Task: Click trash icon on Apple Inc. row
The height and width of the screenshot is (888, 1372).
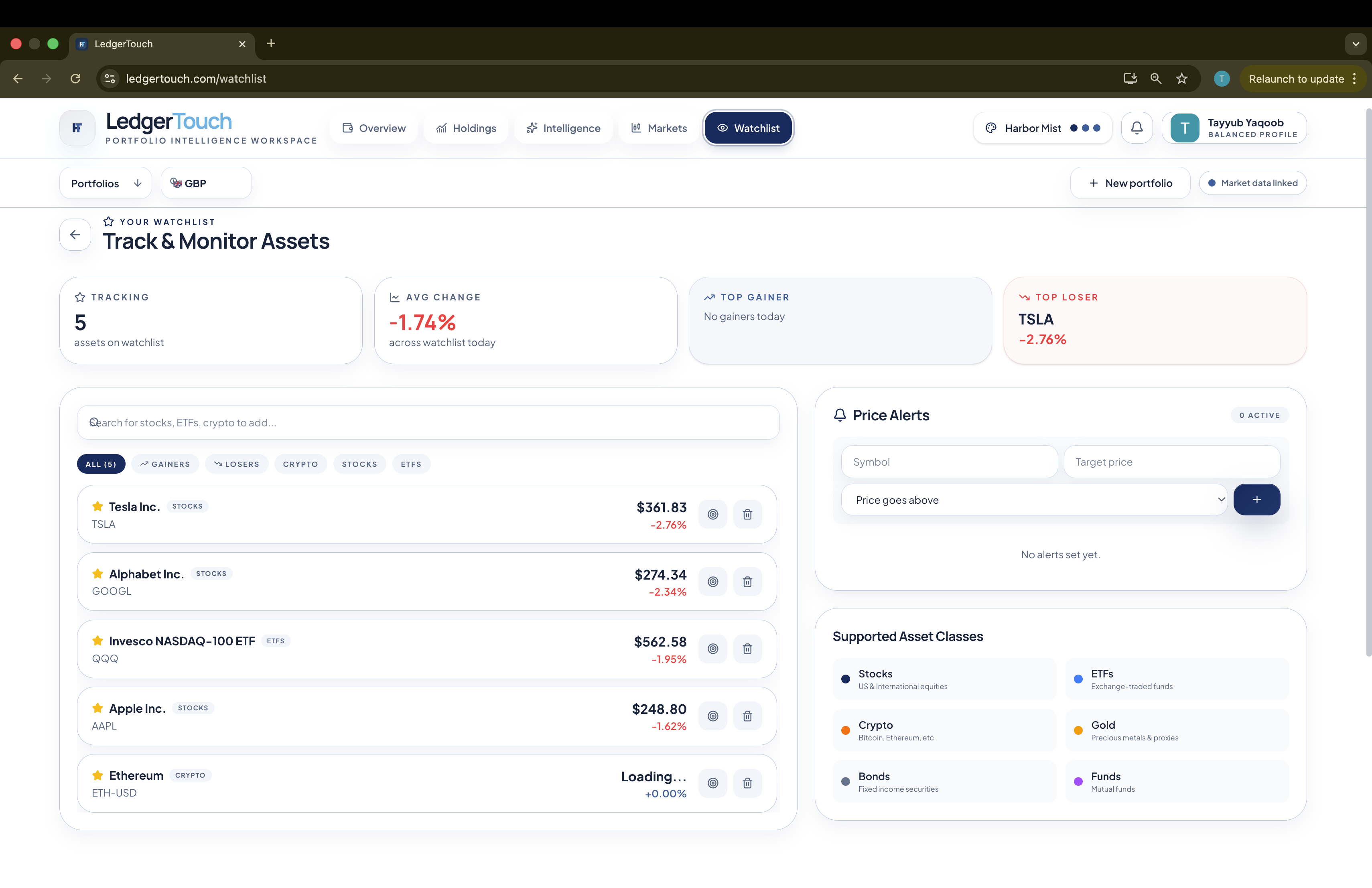Action: 747,716
